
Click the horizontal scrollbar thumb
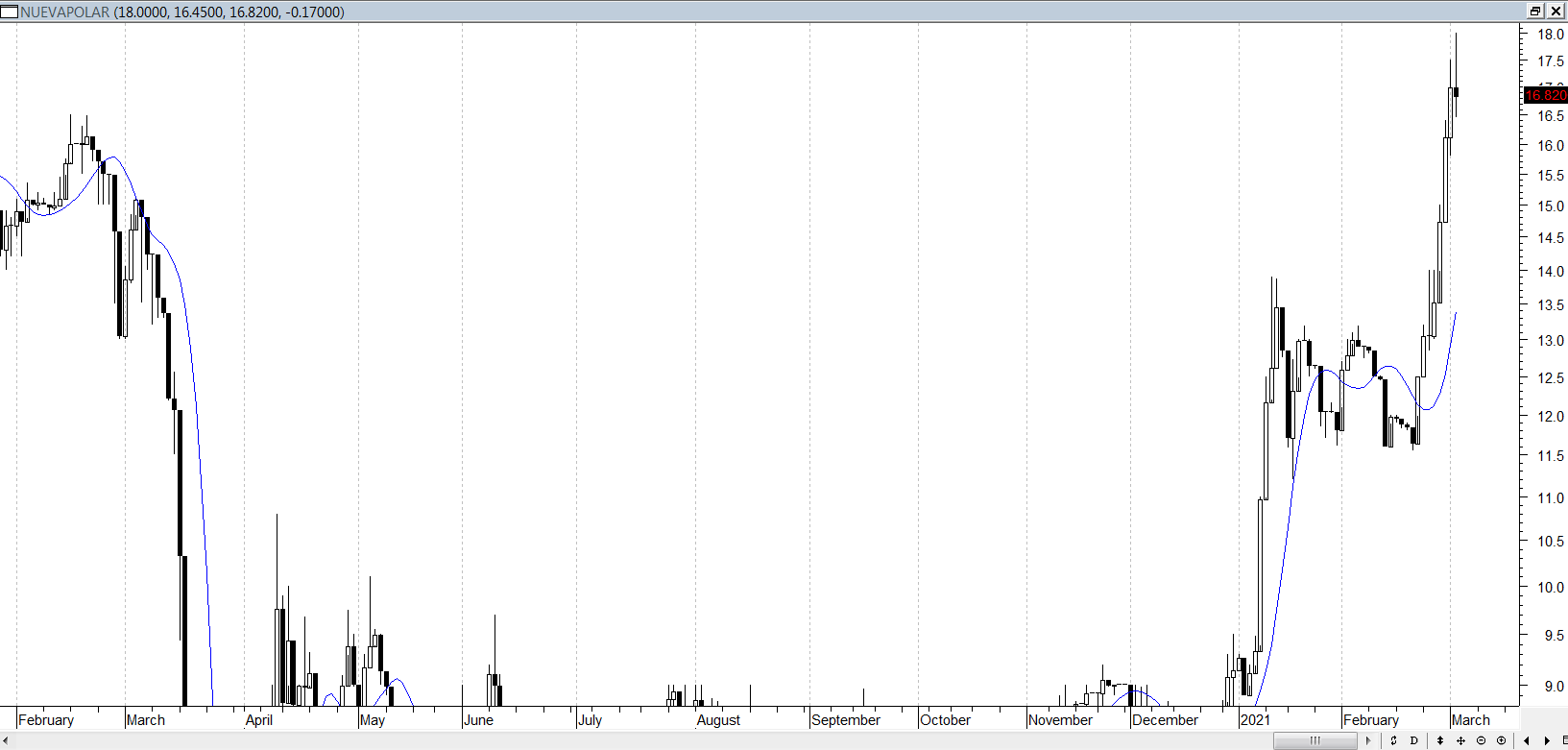click(1315, 740)
